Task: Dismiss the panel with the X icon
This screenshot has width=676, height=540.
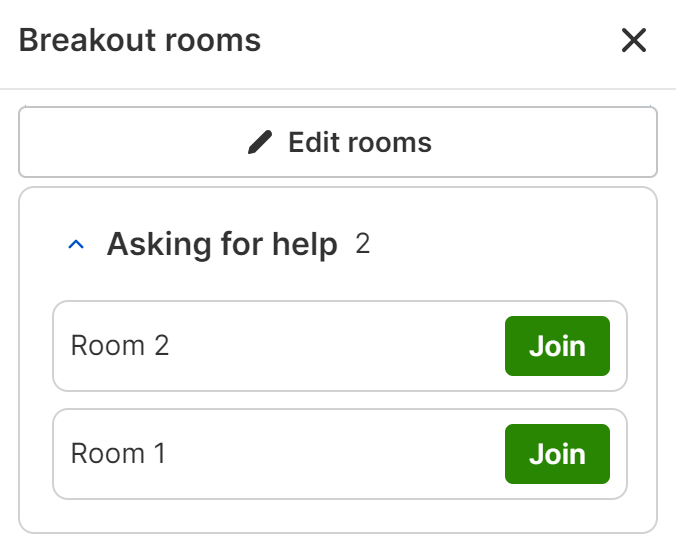Action: coord(634,41)
